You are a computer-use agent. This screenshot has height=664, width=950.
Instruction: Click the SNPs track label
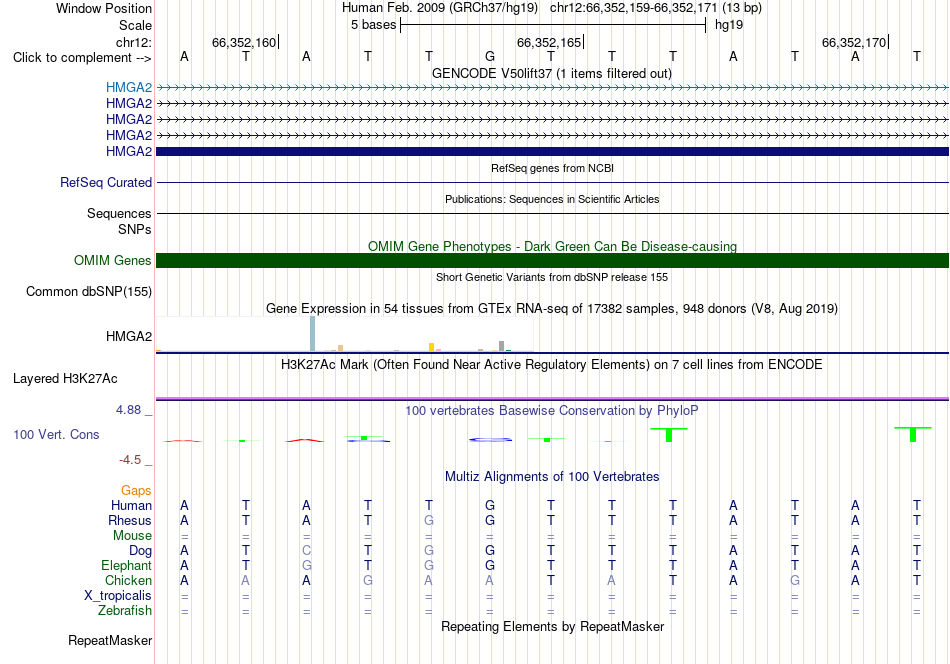point(135,230)
